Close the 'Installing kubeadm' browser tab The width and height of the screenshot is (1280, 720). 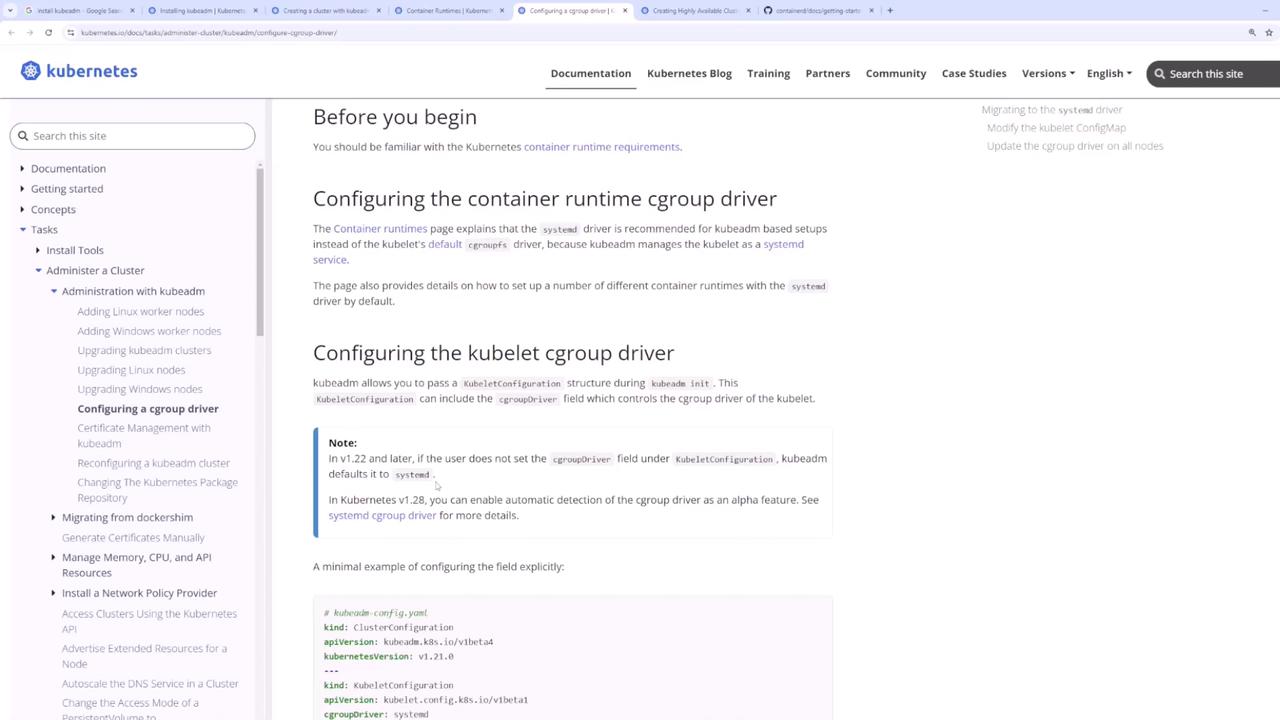pyautogui.click(x=256, y=10)
